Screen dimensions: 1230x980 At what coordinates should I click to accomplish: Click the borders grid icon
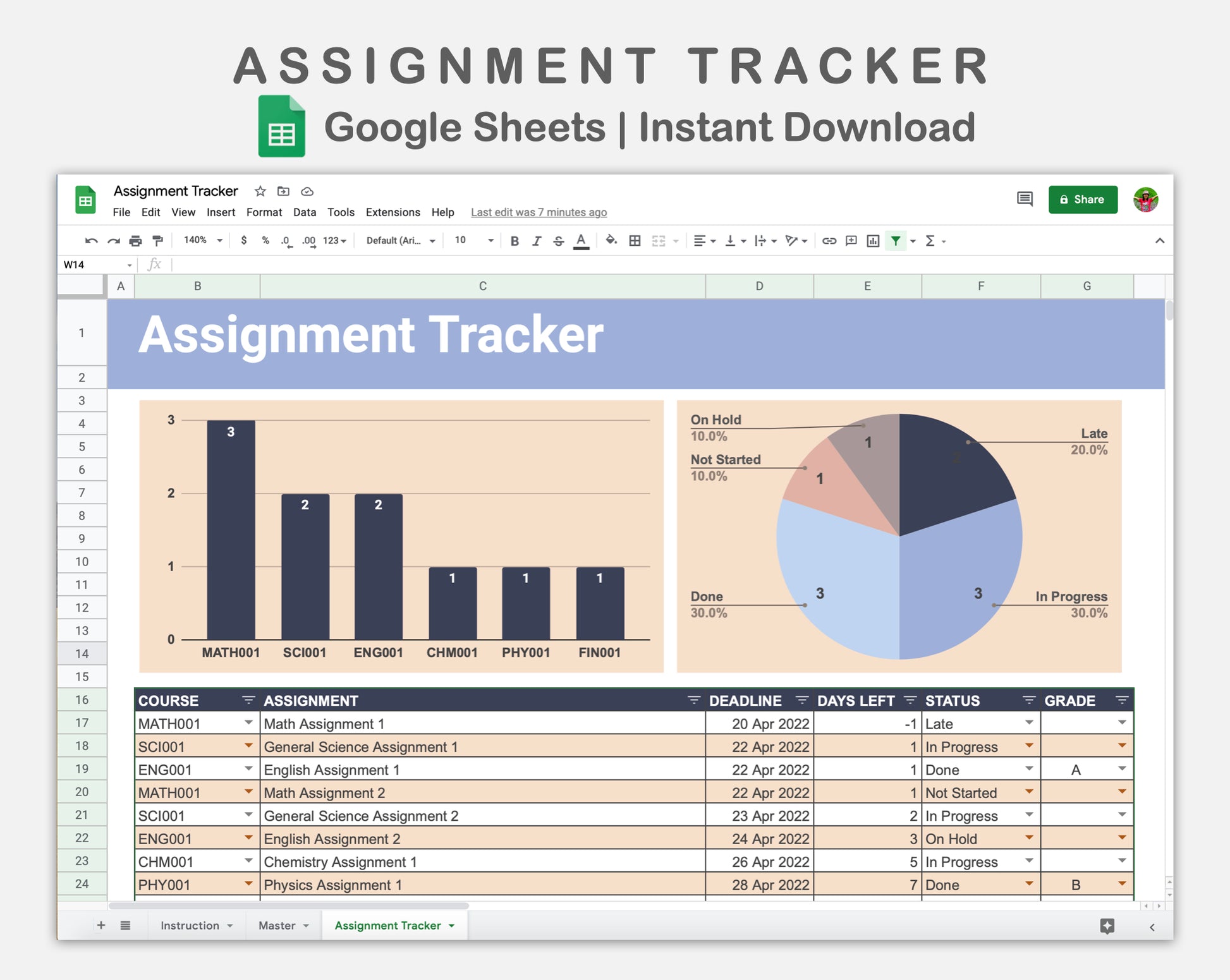[635, 241]
